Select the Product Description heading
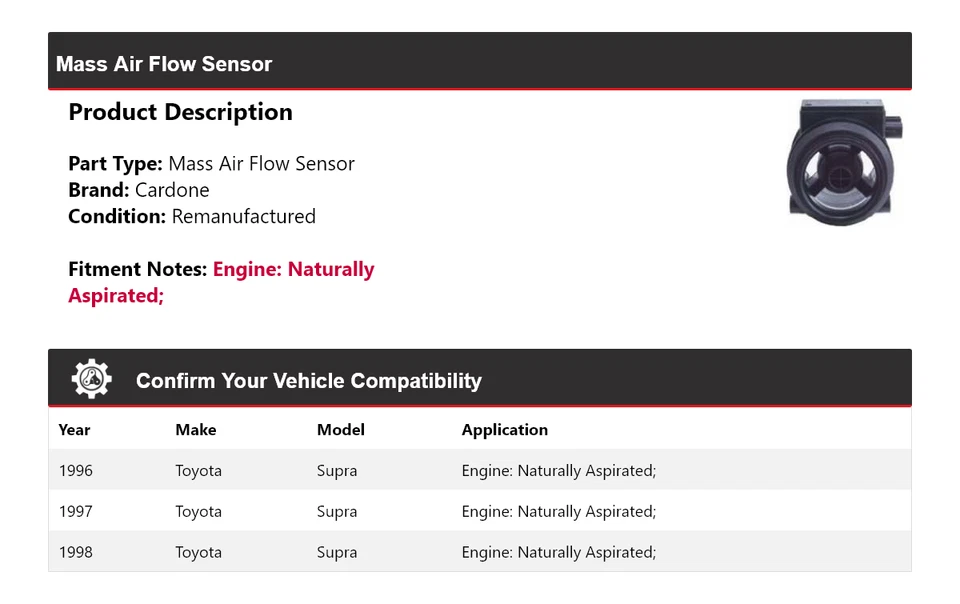 [x=180, y=112]
